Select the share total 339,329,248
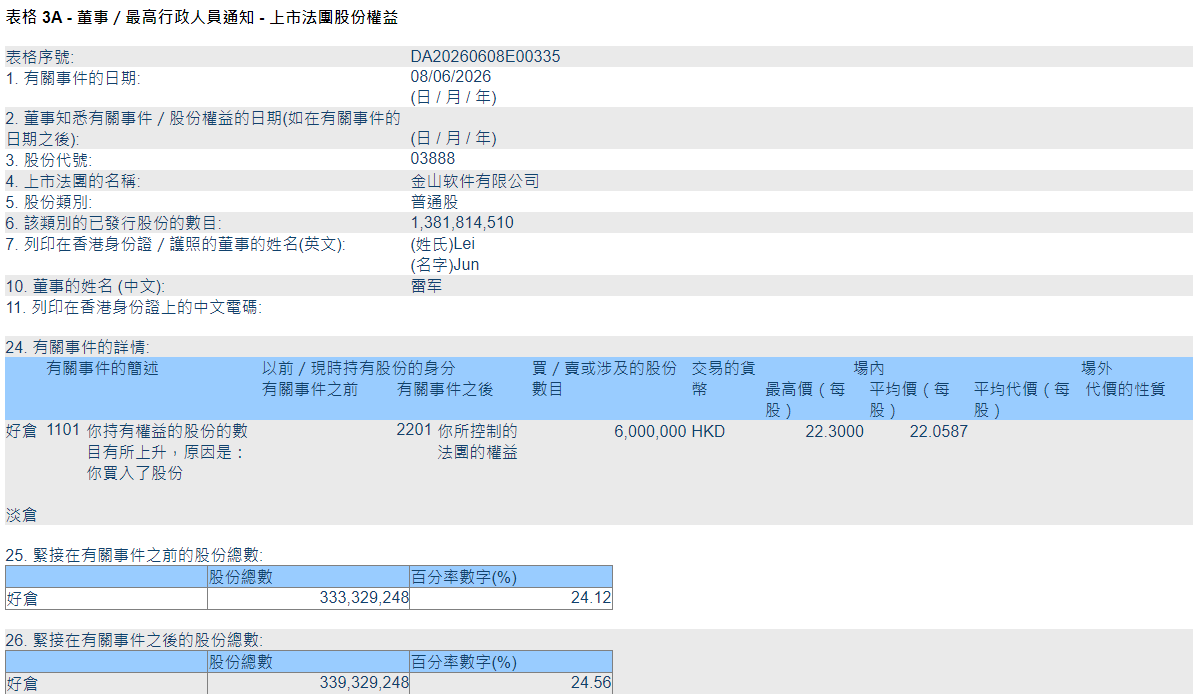The height and width of the screenshot is (694, 1193). pos(364,683)
